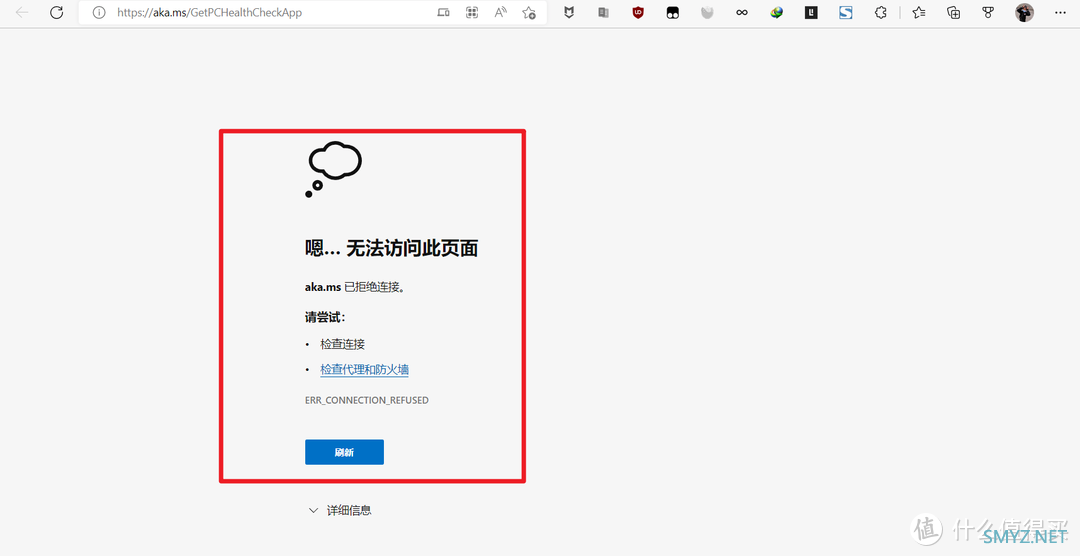Click the blue 刷新 button
This screenshot has height=556, width=1080.
(x=344, y=452)
